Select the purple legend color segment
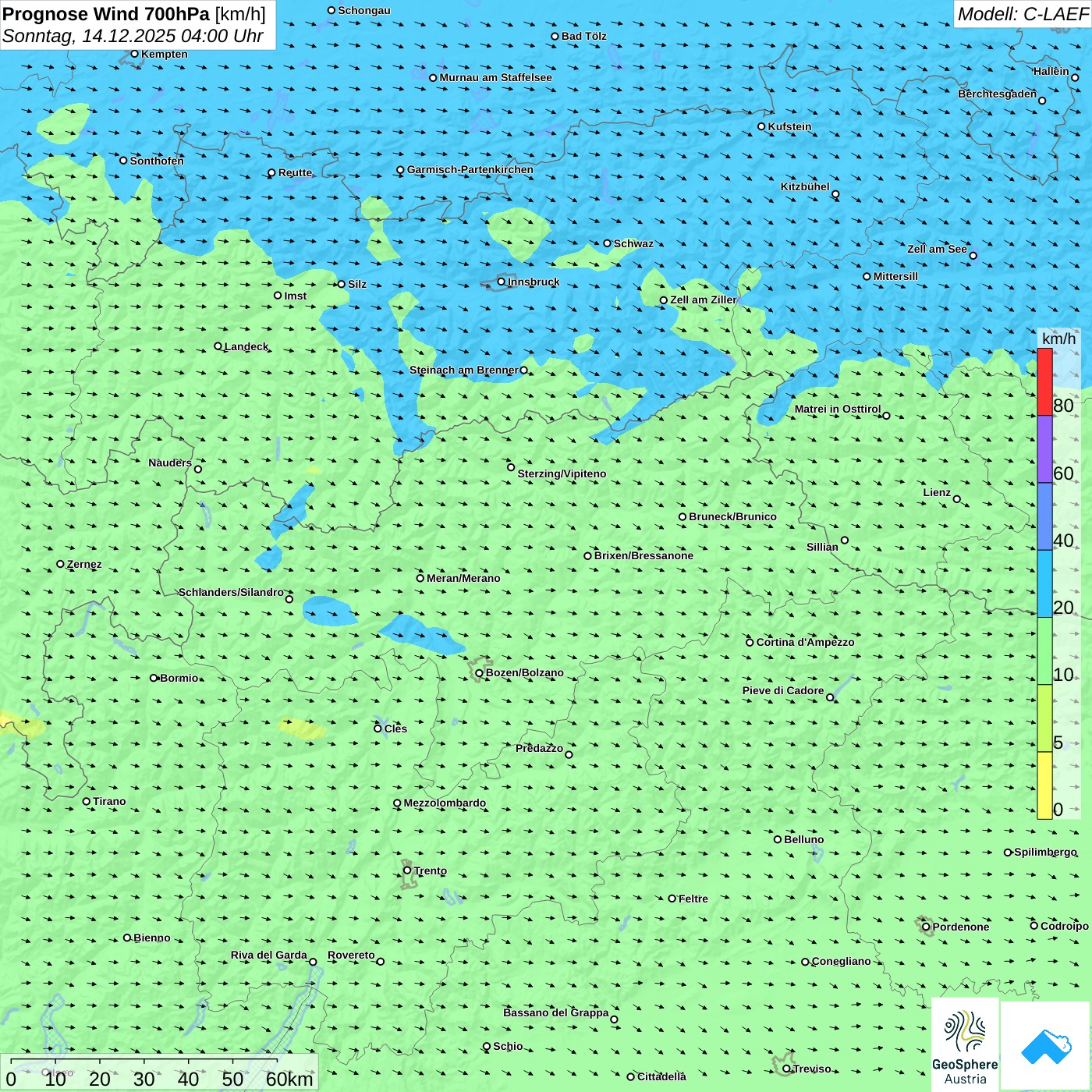The image size is (1092, 1092). [1044, 449]
